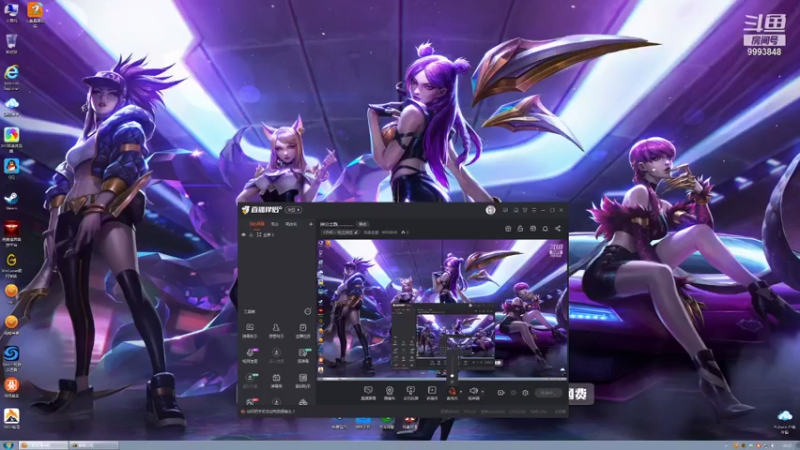Click the second taskbar application button
The image size is (800, 450).
93,445
